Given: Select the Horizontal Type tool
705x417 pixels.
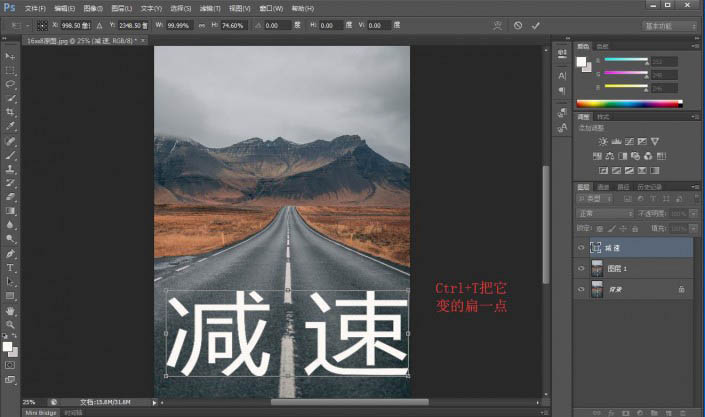Looking at the screenshot, I should [x=10, y=268].
